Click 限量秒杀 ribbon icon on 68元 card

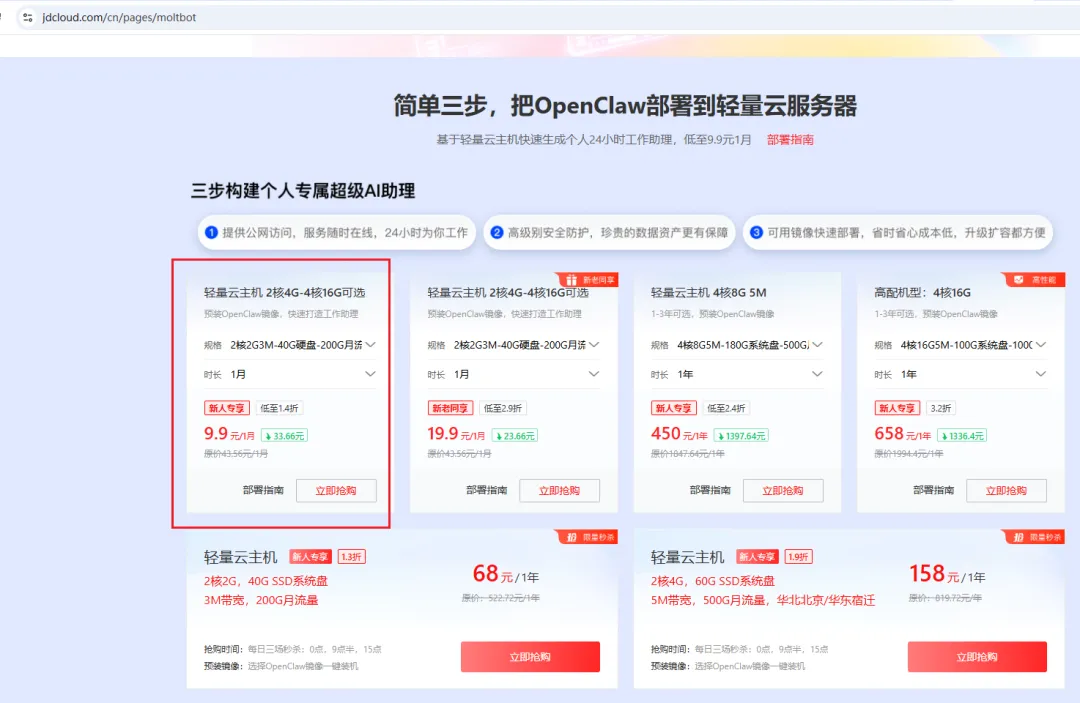[x=572, y=537]
